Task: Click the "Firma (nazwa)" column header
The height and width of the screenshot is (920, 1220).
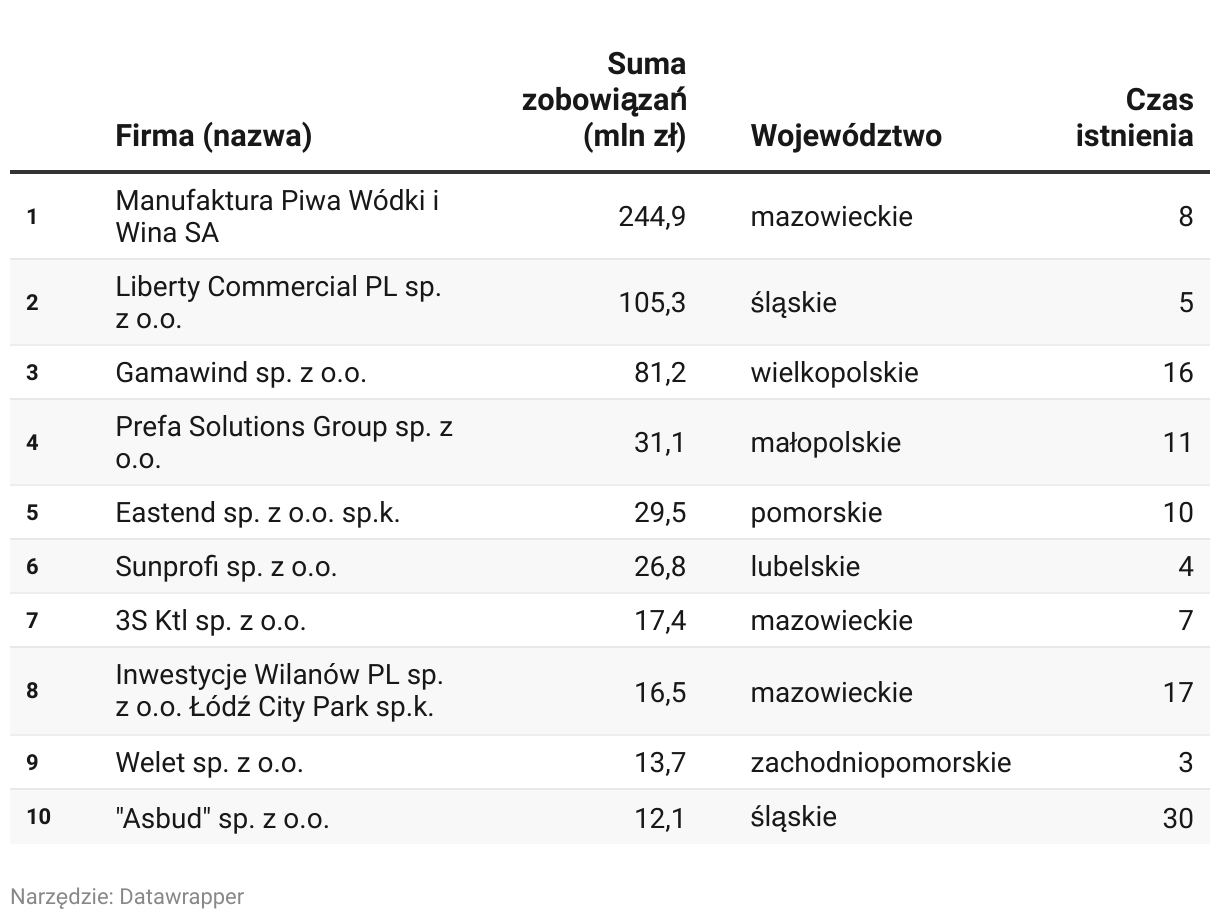Action: (x=214, y=135)
